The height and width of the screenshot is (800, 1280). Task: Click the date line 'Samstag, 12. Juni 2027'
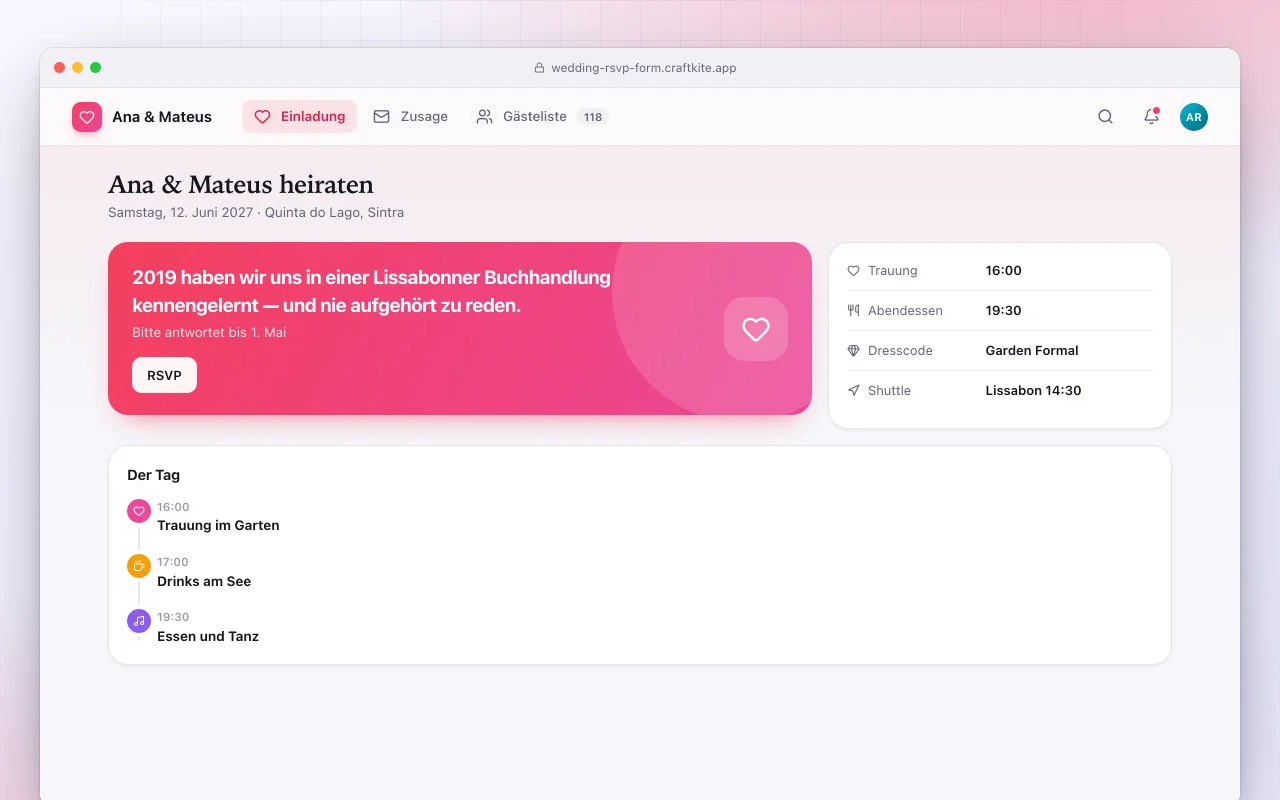pyautogui.click(x=182, y=212)
